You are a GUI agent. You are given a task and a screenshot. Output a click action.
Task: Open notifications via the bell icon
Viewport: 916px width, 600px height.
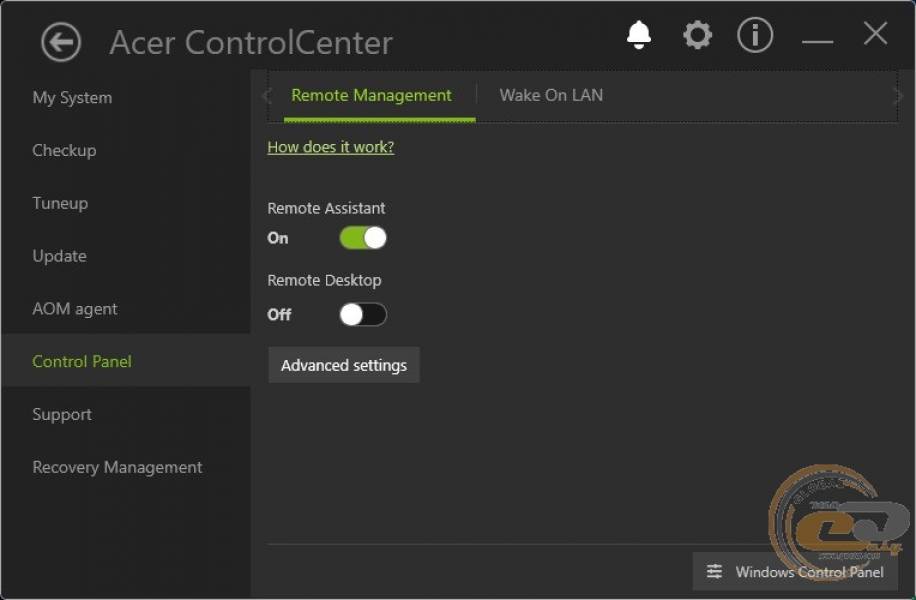pyautogui.click(x=639, y=35)
